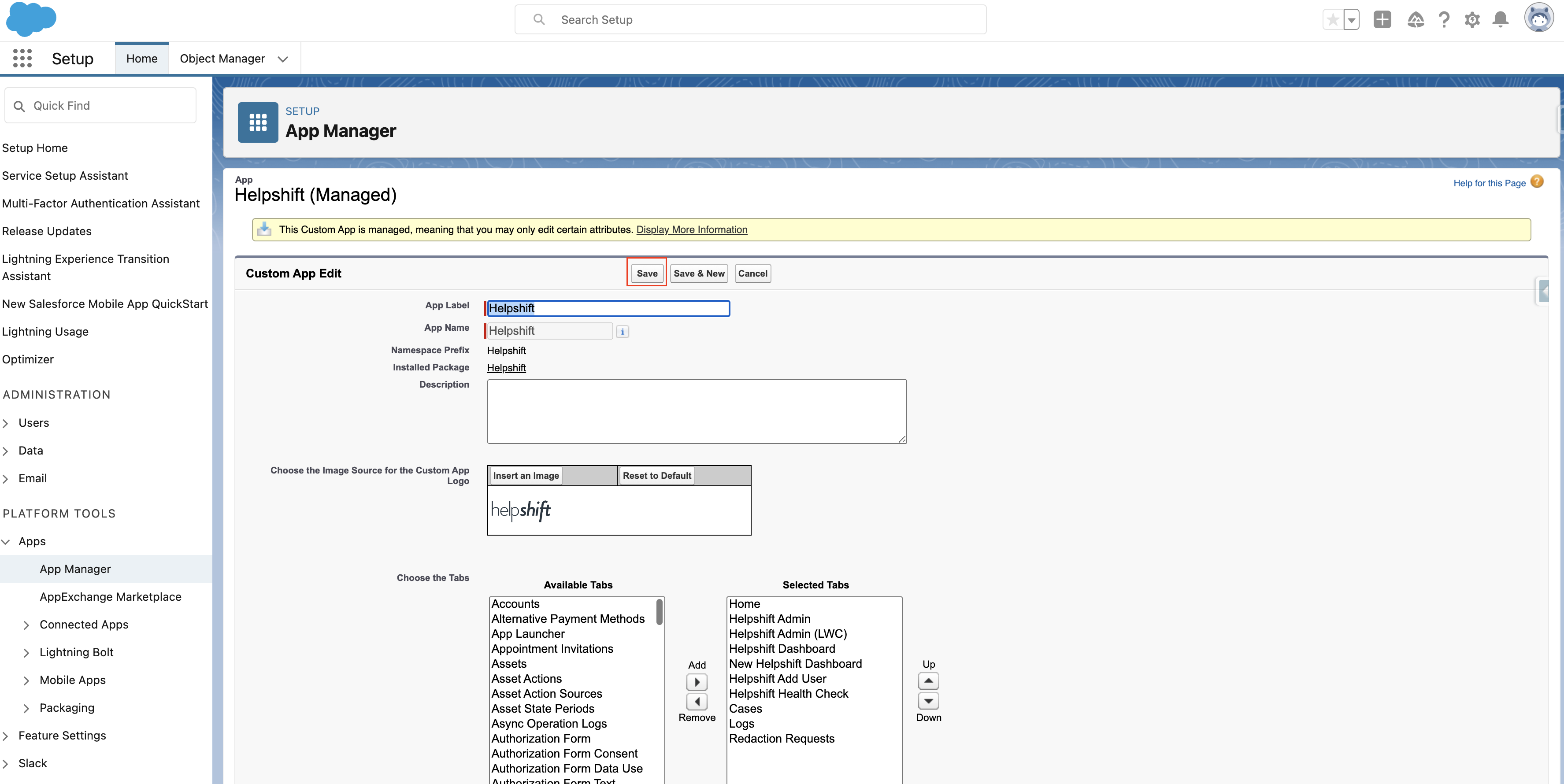The width and height of the screenshot is (1564, 784).
Task: Switch to the Home tab
Action: click(x=141, y=58)
